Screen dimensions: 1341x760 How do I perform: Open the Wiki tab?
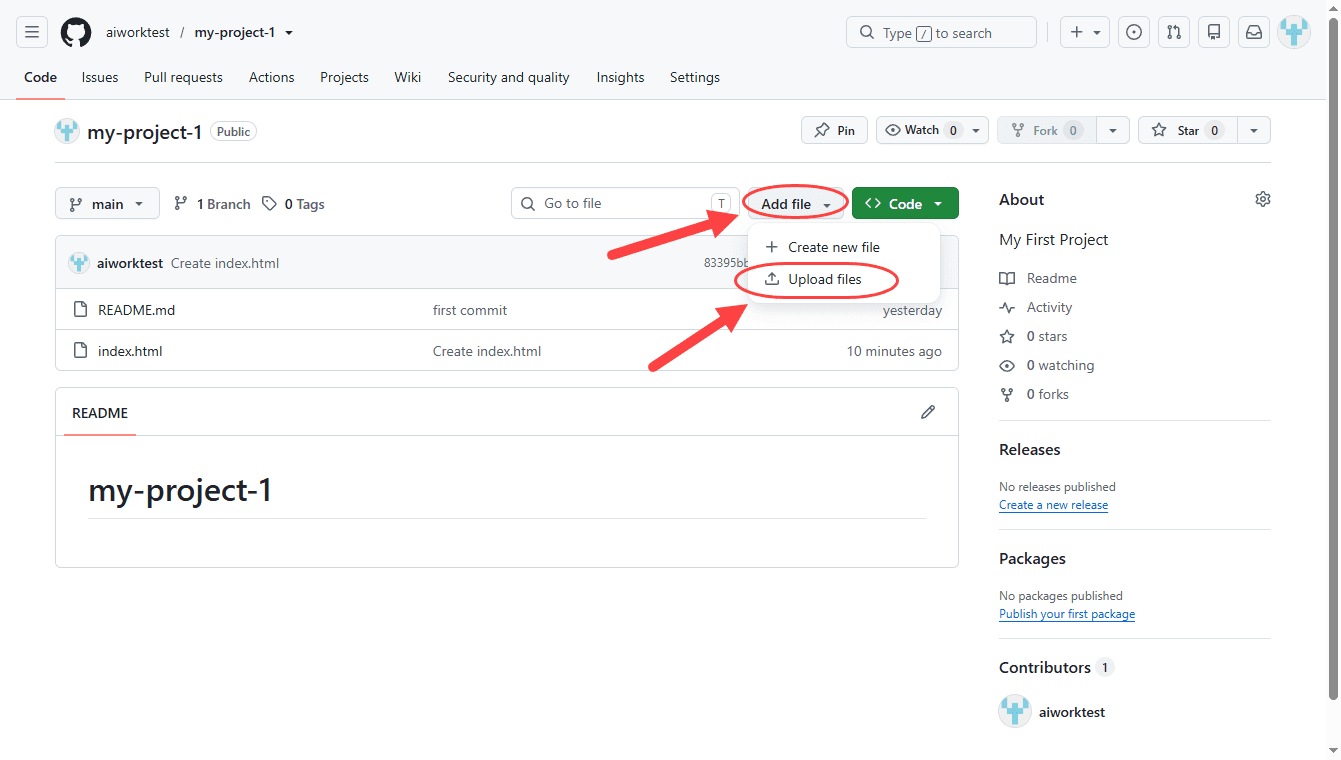(x=408, y=77)
